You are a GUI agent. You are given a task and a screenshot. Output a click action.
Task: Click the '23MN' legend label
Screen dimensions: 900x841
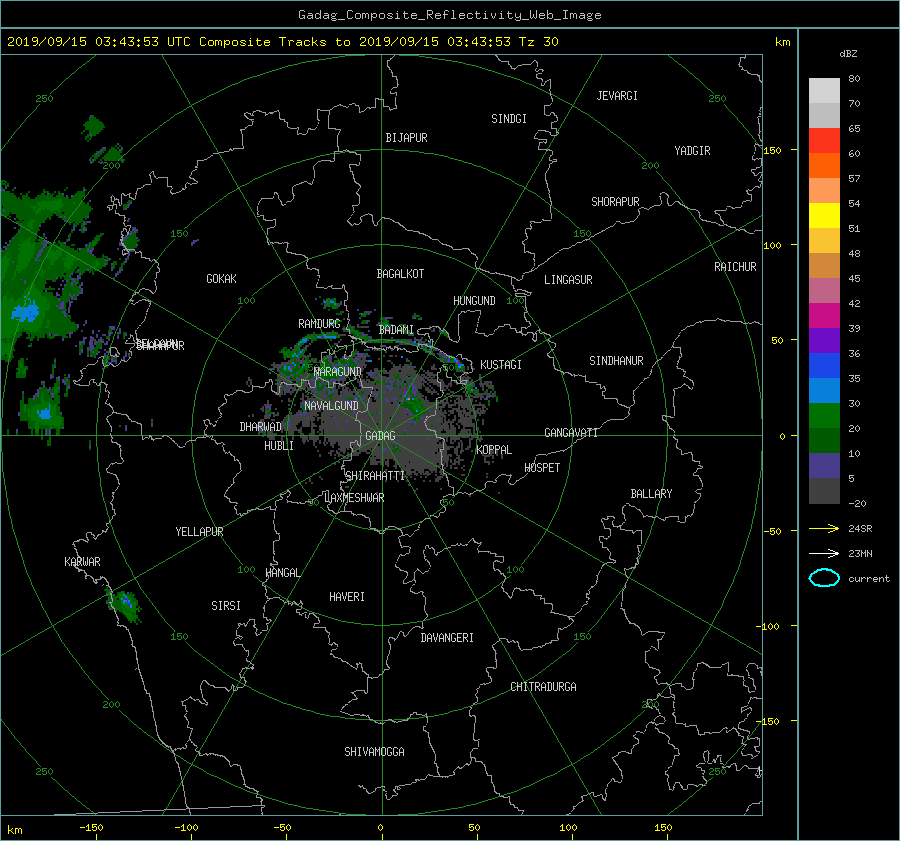point(860,553)
